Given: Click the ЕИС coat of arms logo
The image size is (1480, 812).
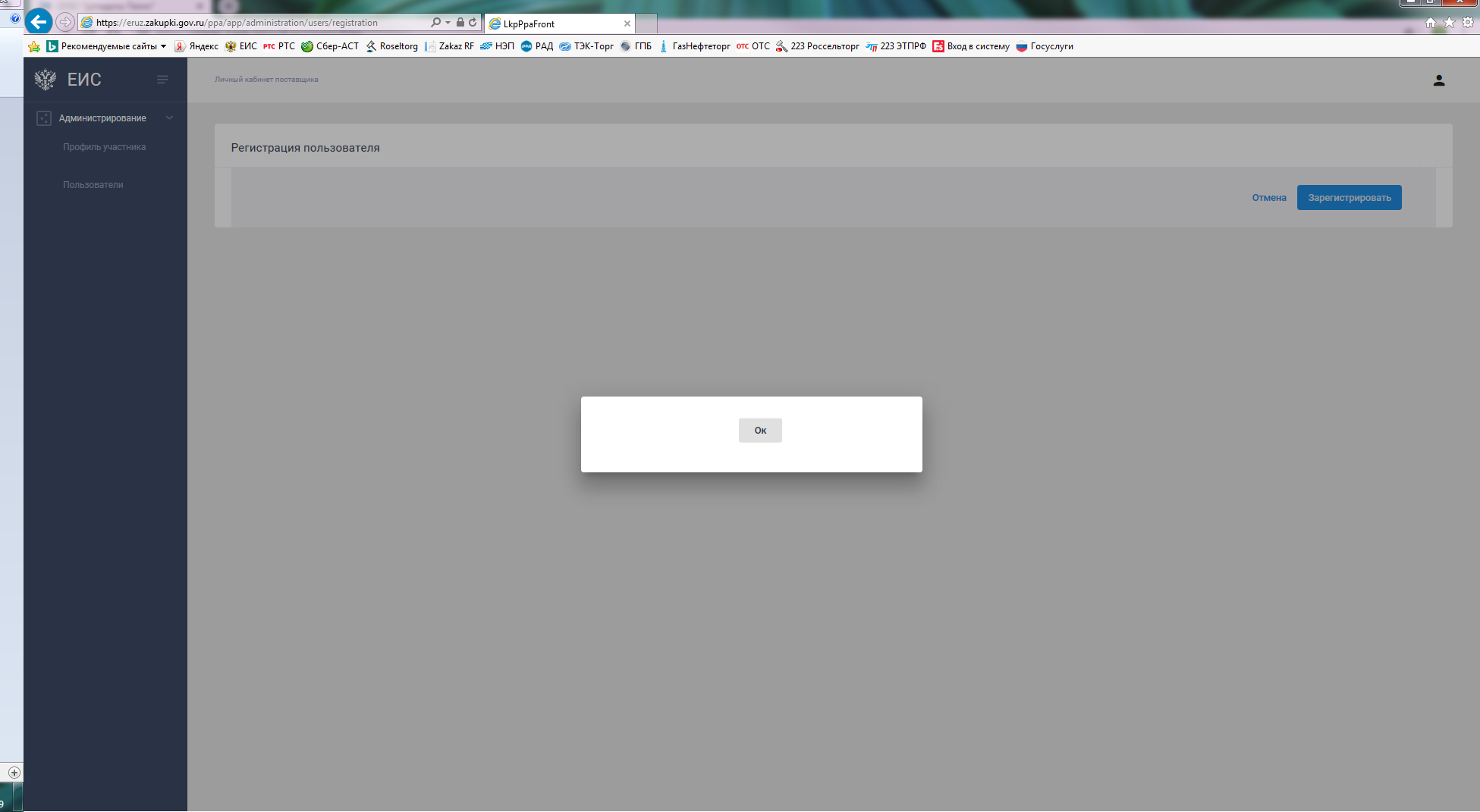Looking at the screenshot, I should 46,80.
